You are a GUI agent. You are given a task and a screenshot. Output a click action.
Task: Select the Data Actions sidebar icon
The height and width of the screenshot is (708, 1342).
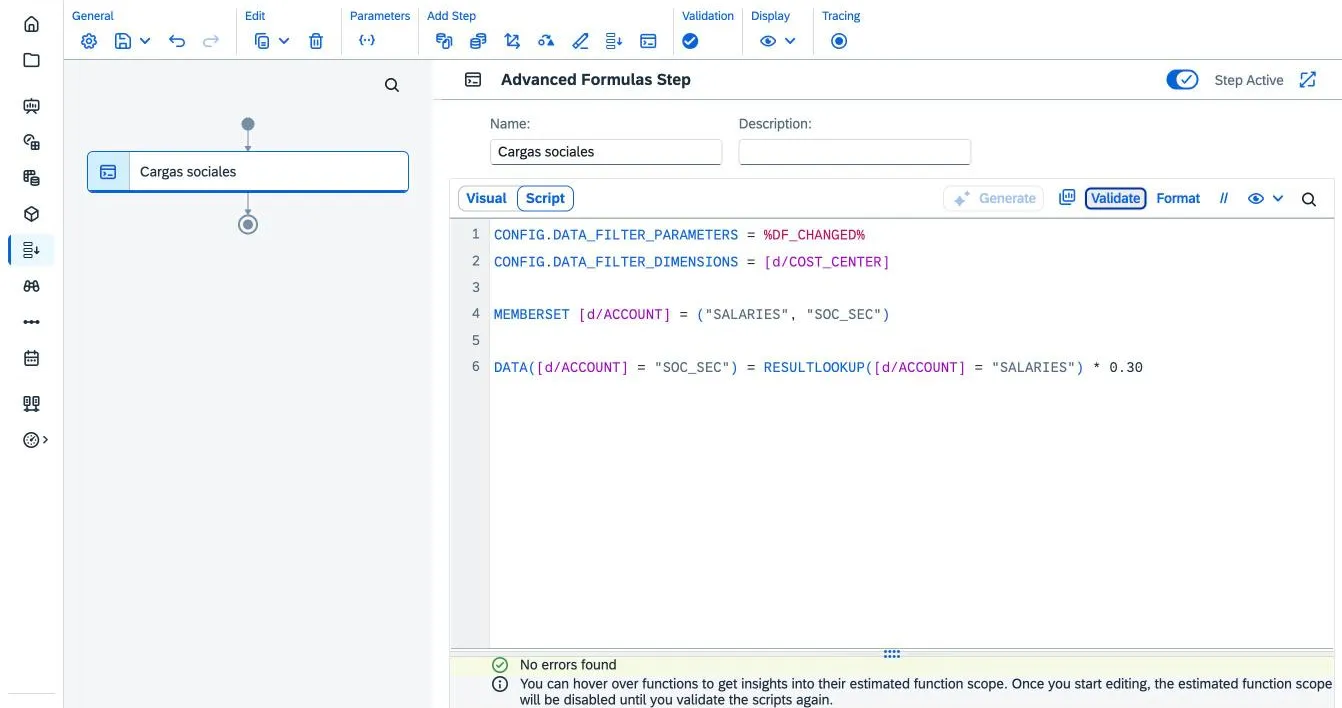[x=31, y=250]
